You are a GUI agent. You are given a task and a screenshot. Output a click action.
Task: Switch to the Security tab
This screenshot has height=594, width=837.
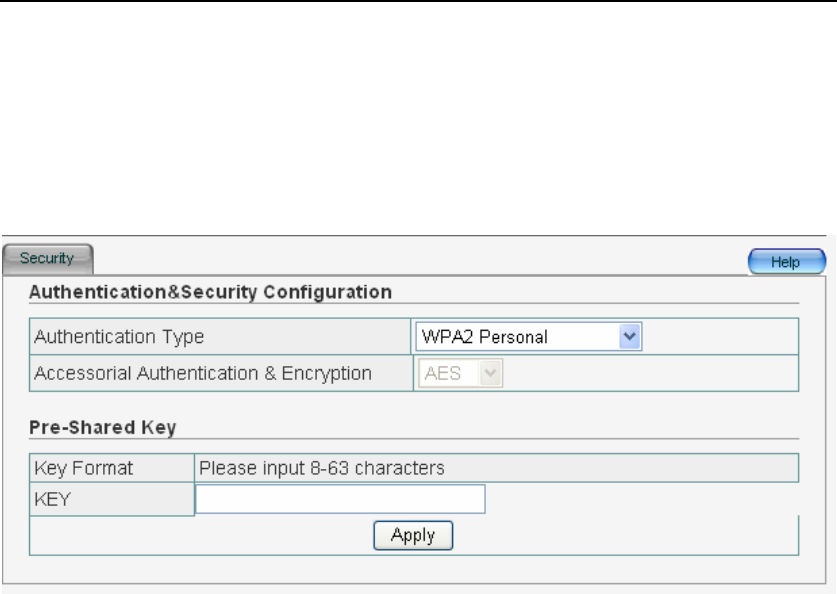point(47,258)
